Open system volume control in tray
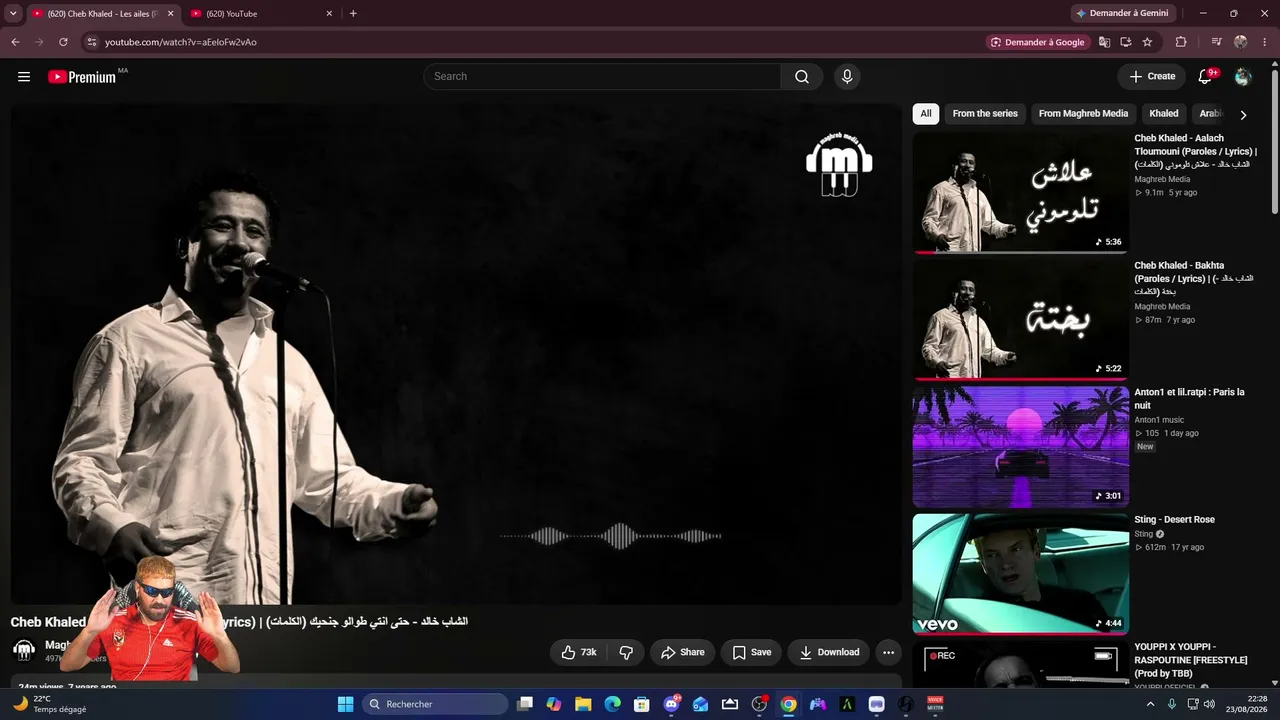The width and height of the screenshot is (1280, 720). (x=1209, y=704)
